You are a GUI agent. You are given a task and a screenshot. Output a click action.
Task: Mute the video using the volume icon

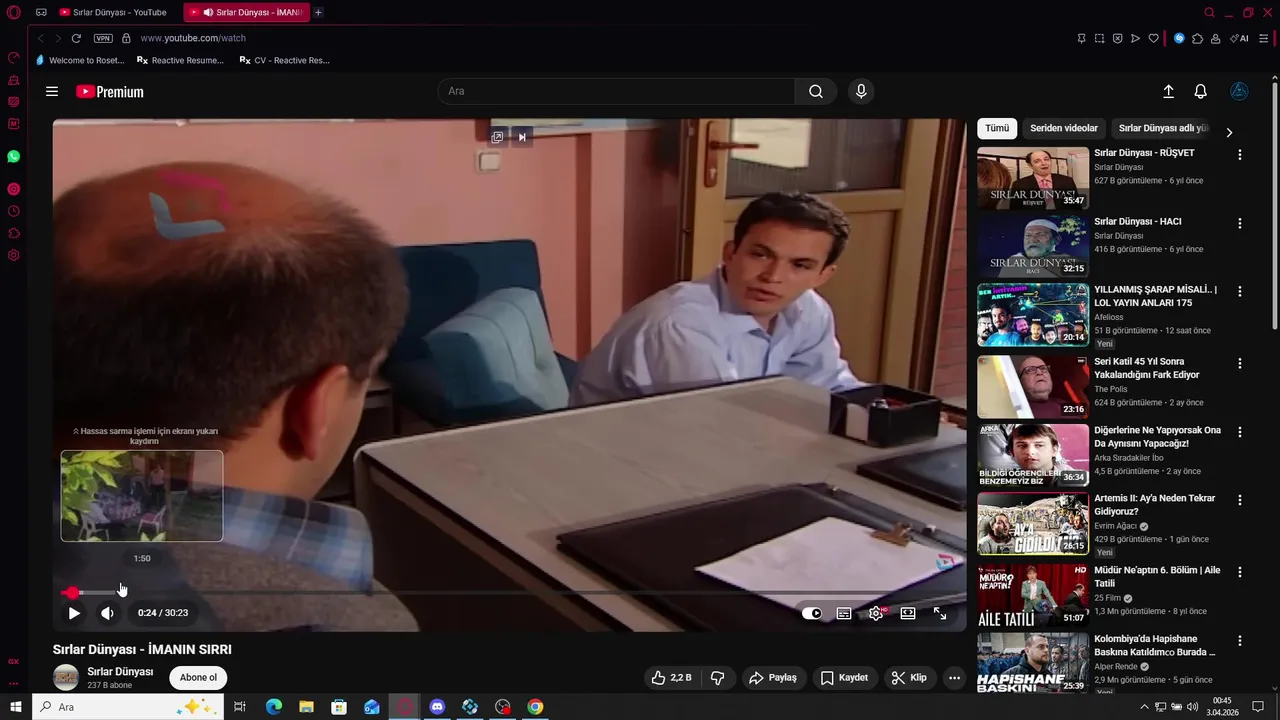click(107, 613)
